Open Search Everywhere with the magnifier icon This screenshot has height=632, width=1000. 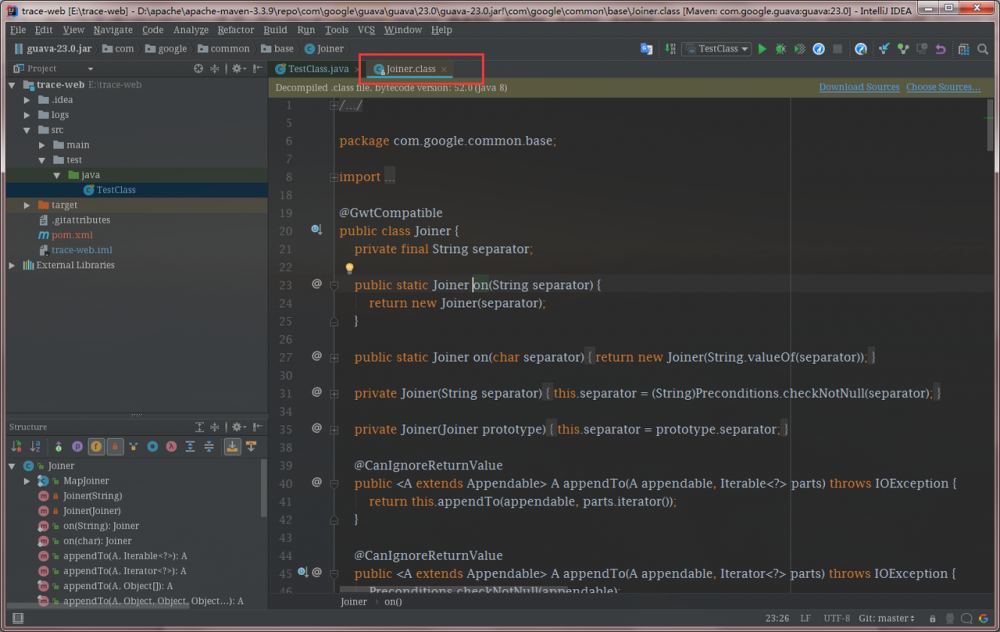coord(984,47)
